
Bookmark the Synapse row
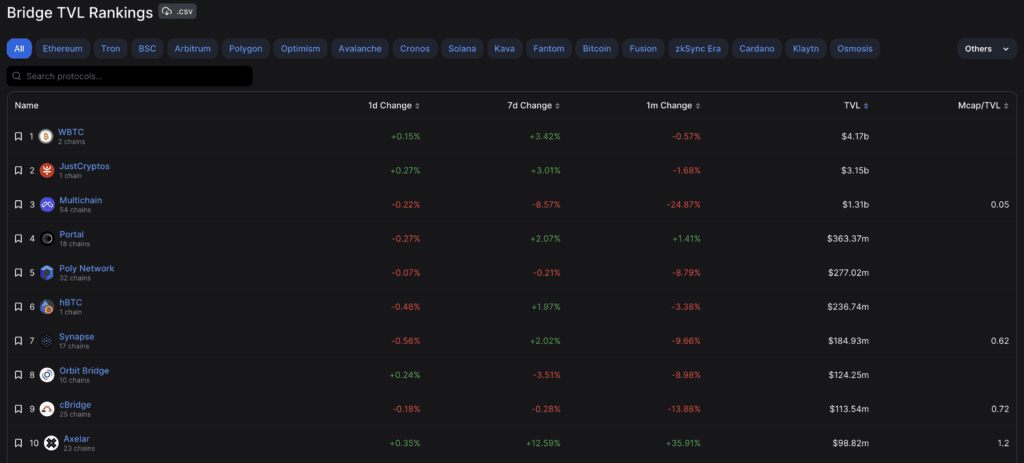pyautogui.click(x=18, y=341)
